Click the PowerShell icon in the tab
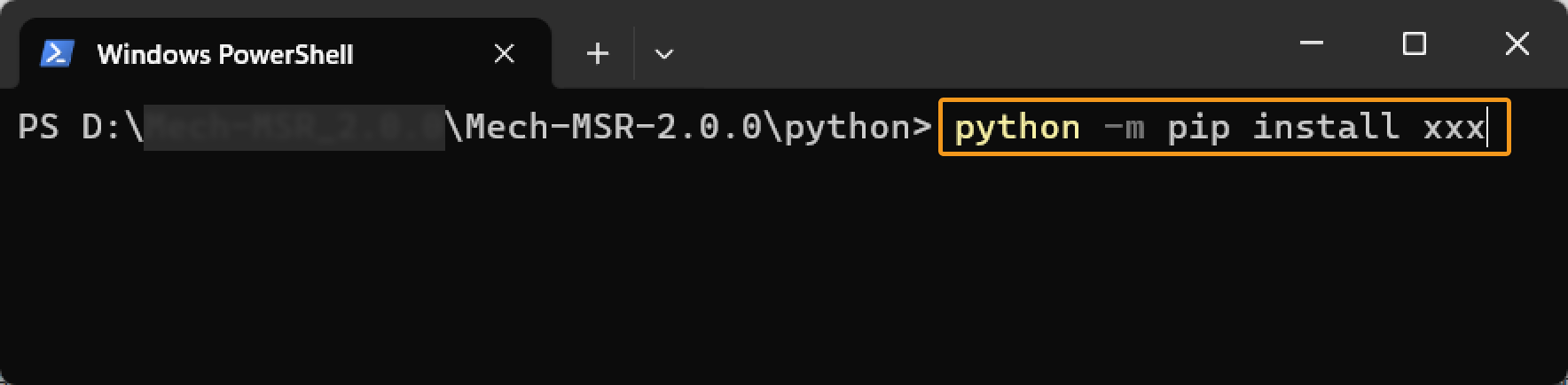The image size is (1568, 385). click(57, 54)
